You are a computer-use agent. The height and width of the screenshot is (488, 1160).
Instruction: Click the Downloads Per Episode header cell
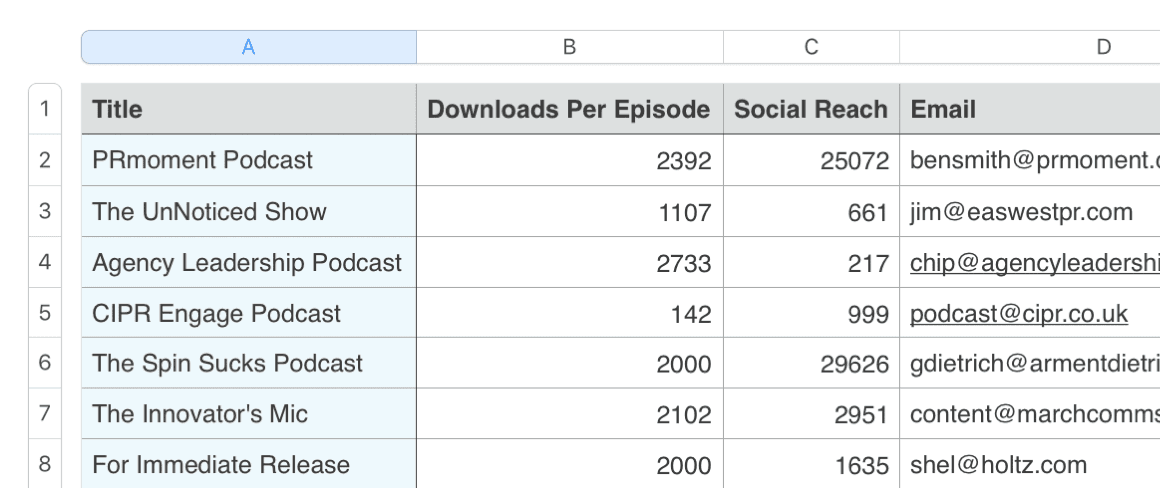pos(569,110)
